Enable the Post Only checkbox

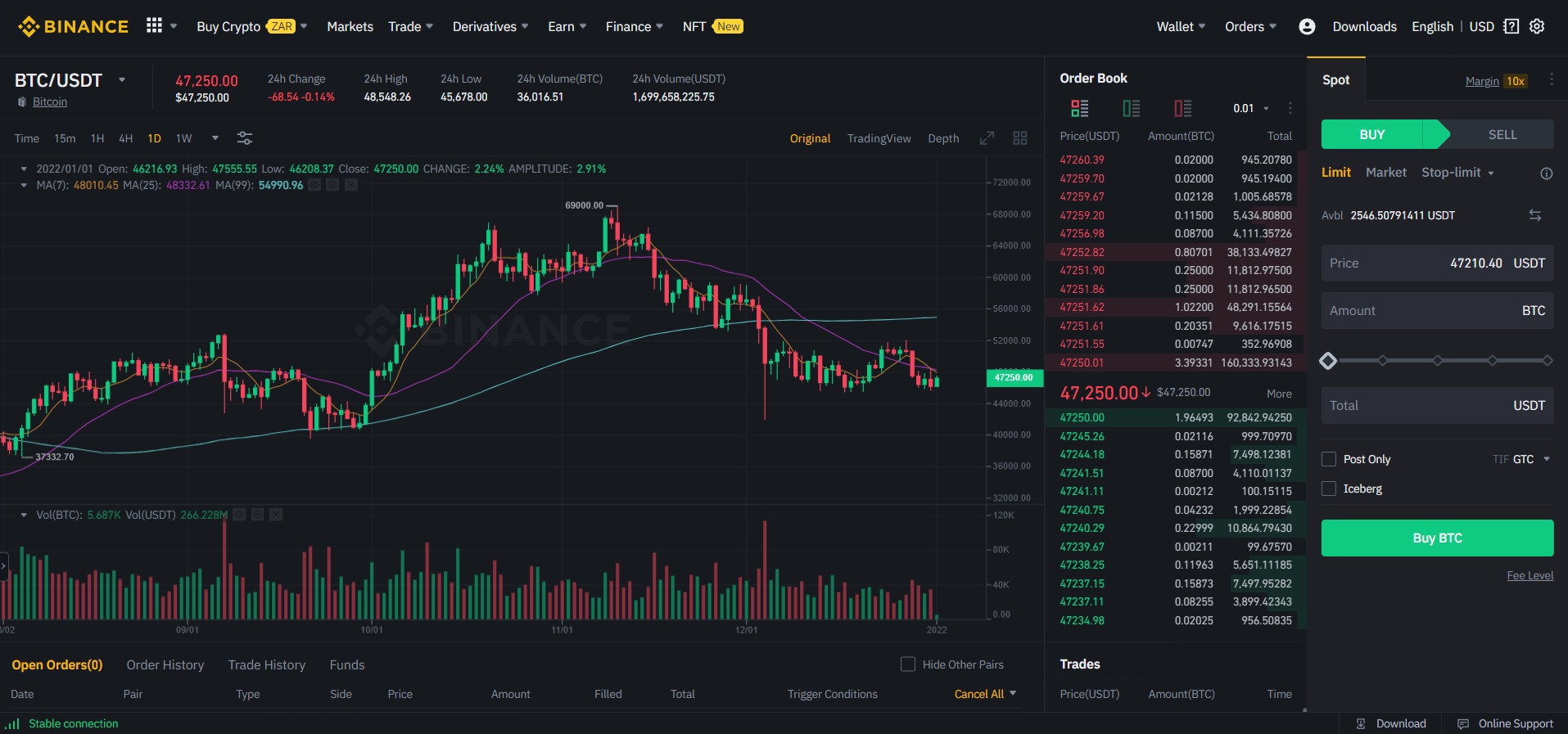[x=1329, y=459]
